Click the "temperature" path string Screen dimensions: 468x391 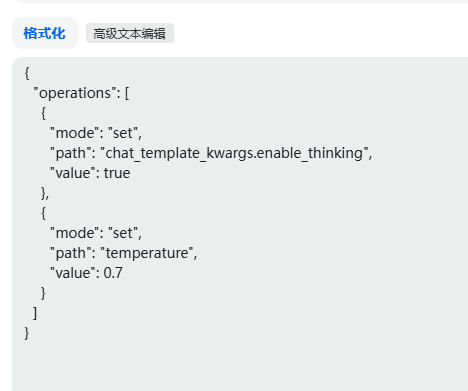click(x=149, y=253)
